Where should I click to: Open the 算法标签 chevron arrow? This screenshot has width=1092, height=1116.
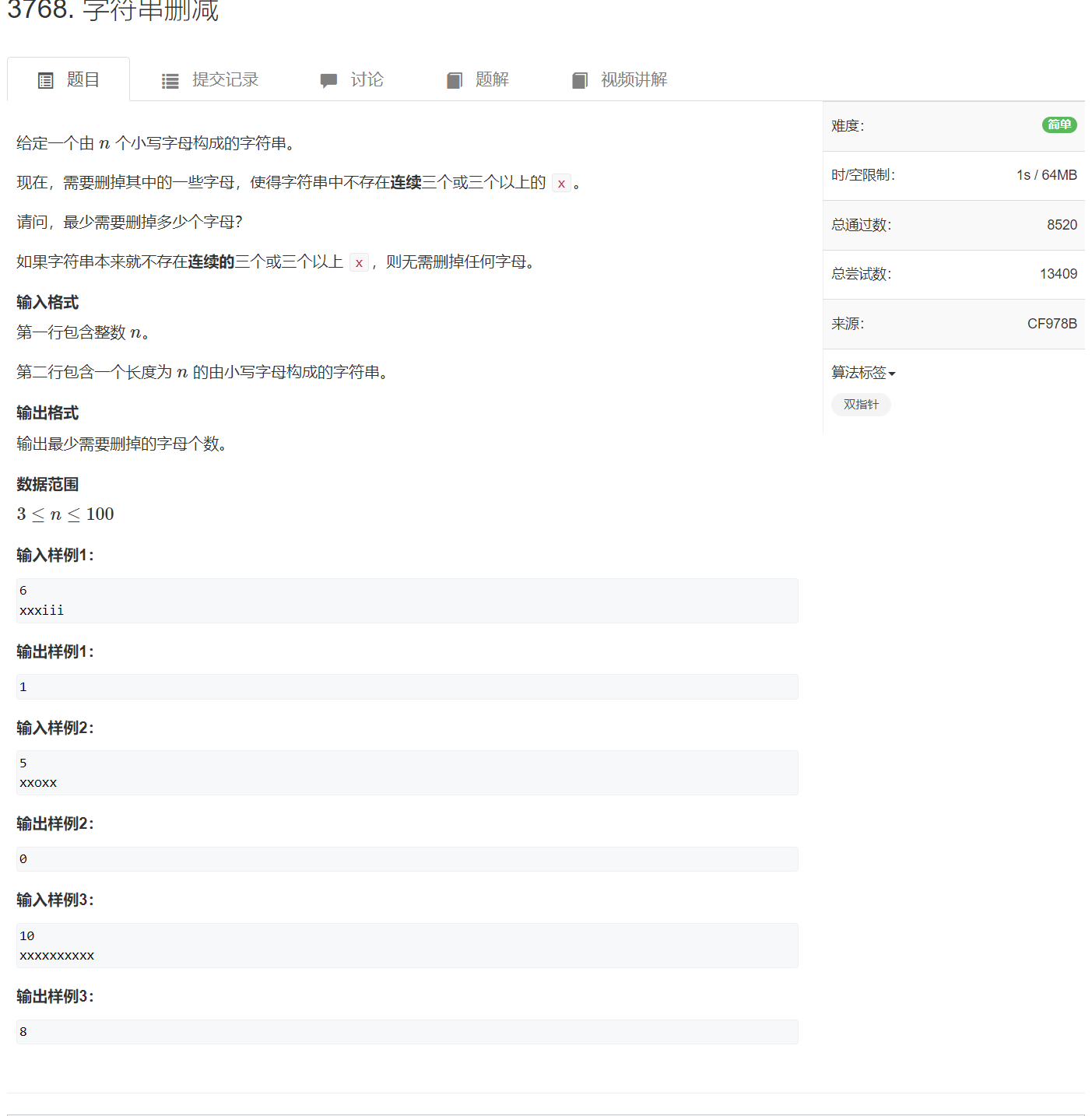pyautogui.click(x=892, y=374)
